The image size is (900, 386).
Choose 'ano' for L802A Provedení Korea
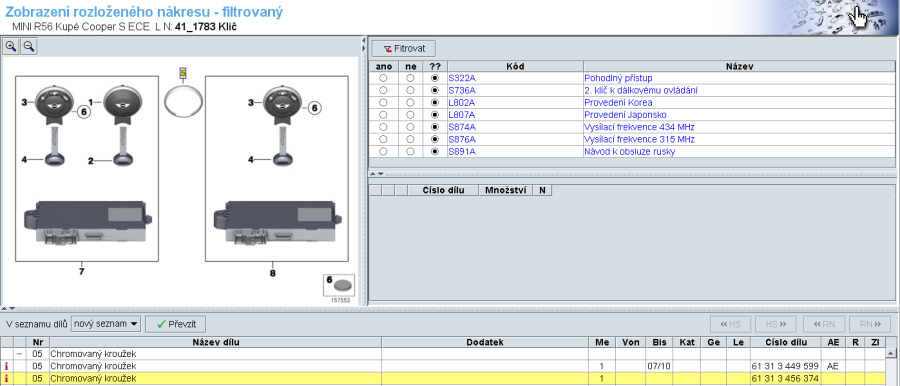point(383,102)
